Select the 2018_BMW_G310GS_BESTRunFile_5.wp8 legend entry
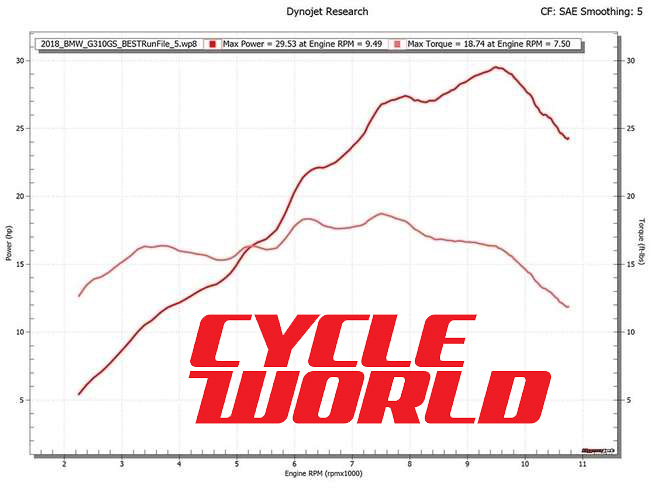The height and width of the screenshot is (491, 655). (117, 45)
